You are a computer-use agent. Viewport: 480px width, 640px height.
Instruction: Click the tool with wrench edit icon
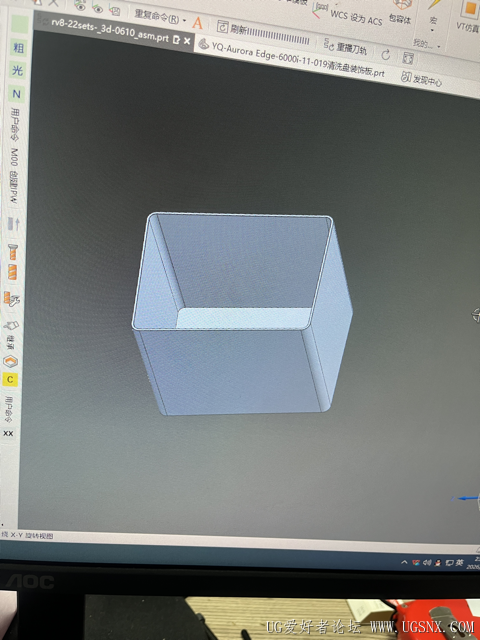[x=11, y=299]
